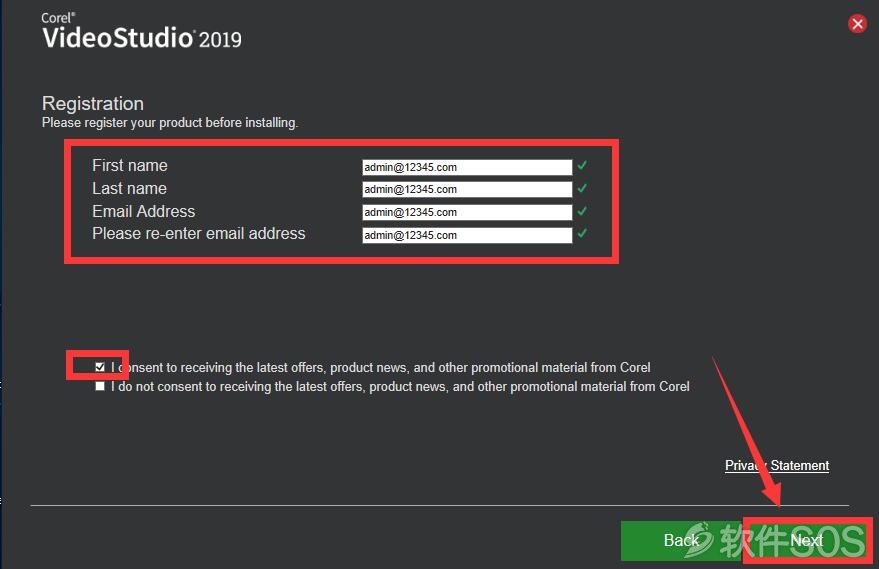Focus the Email Address input field

[467, 212]
